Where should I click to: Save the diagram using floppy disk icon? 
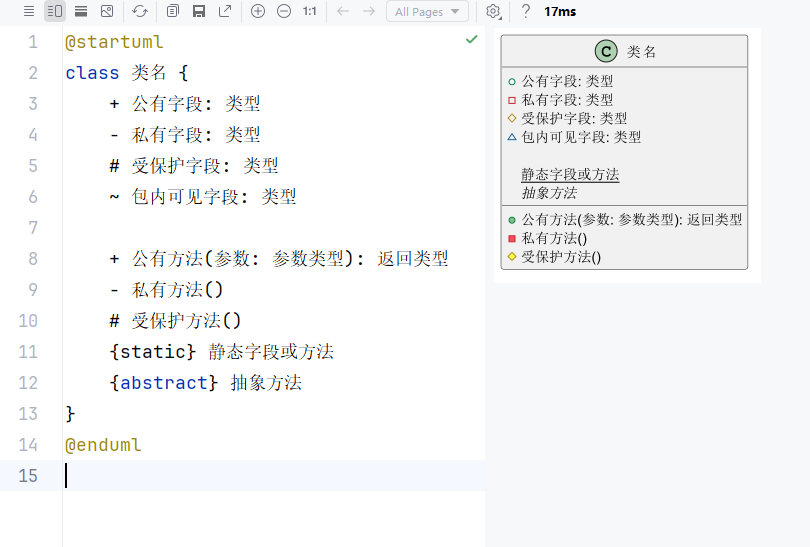tap(199, 11)
